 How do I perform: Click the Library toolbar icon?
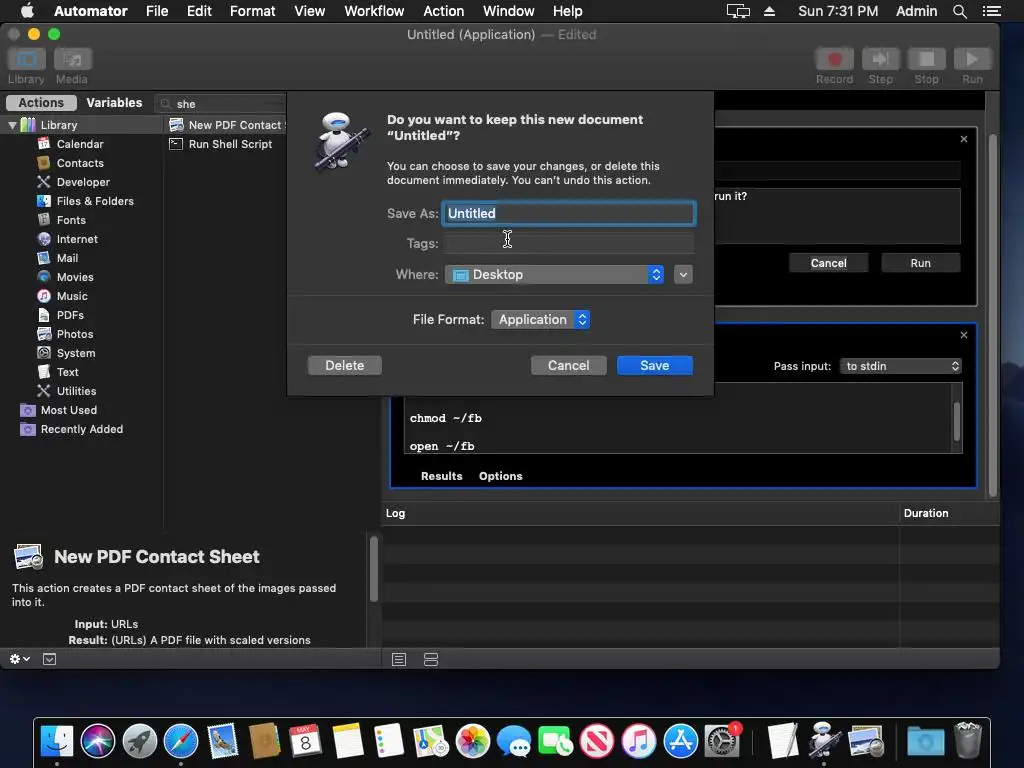tap(26, 59)
